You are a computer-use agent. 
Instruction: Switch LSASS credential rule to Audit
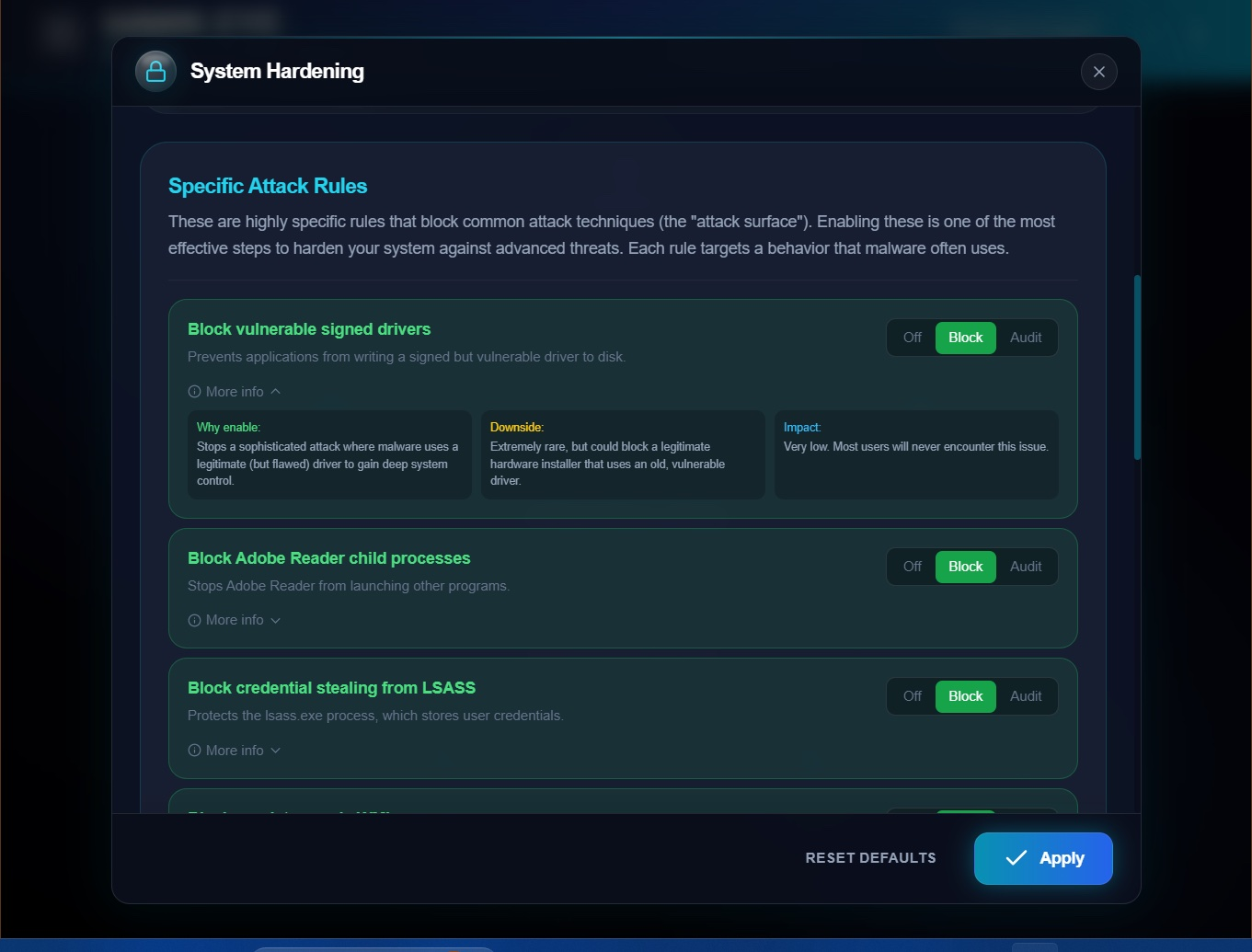coord(1025,696)
